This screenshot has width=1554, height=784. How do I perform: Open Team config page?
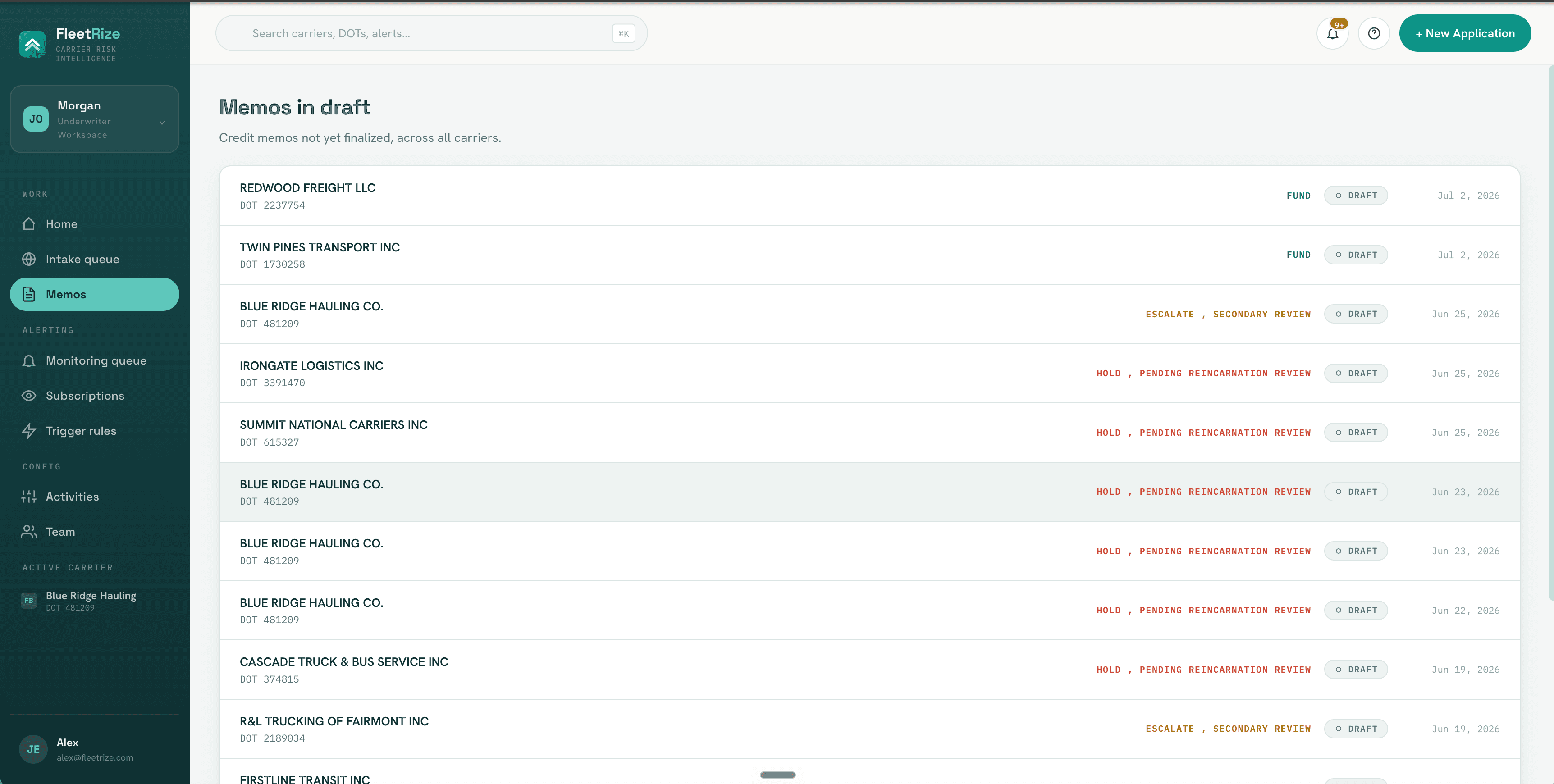(95, 531)
